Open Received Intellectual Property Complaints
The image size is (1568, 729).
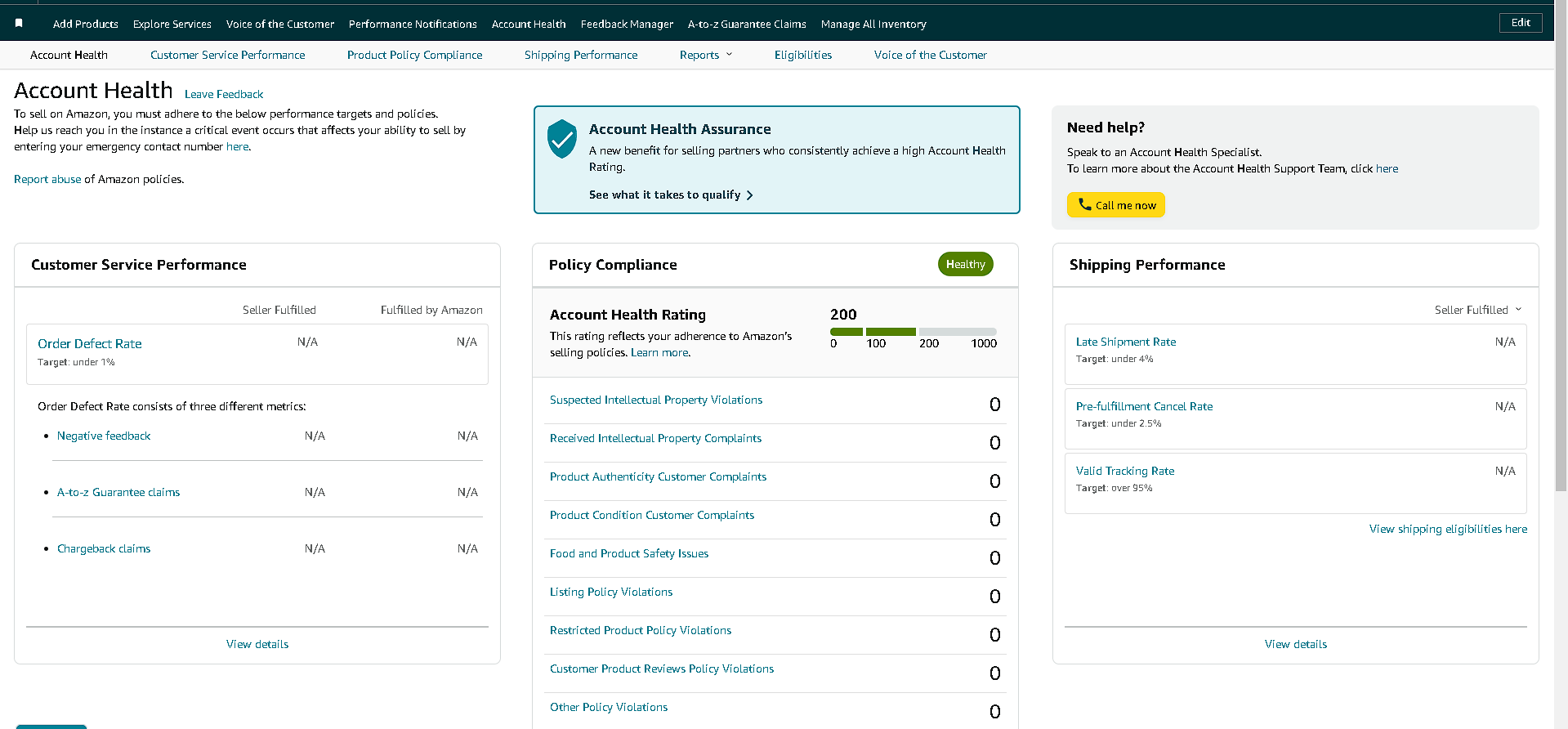655,438
